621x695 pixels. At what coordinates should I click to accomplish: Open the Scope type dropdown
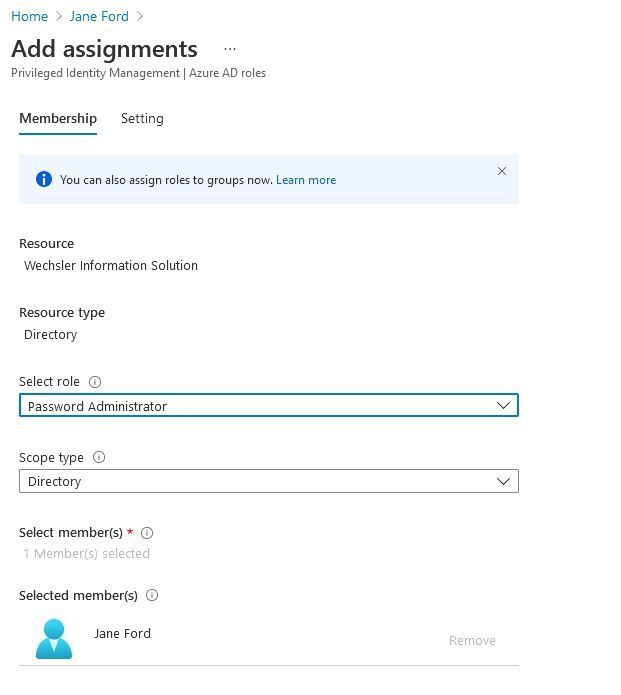click(268, 481)
